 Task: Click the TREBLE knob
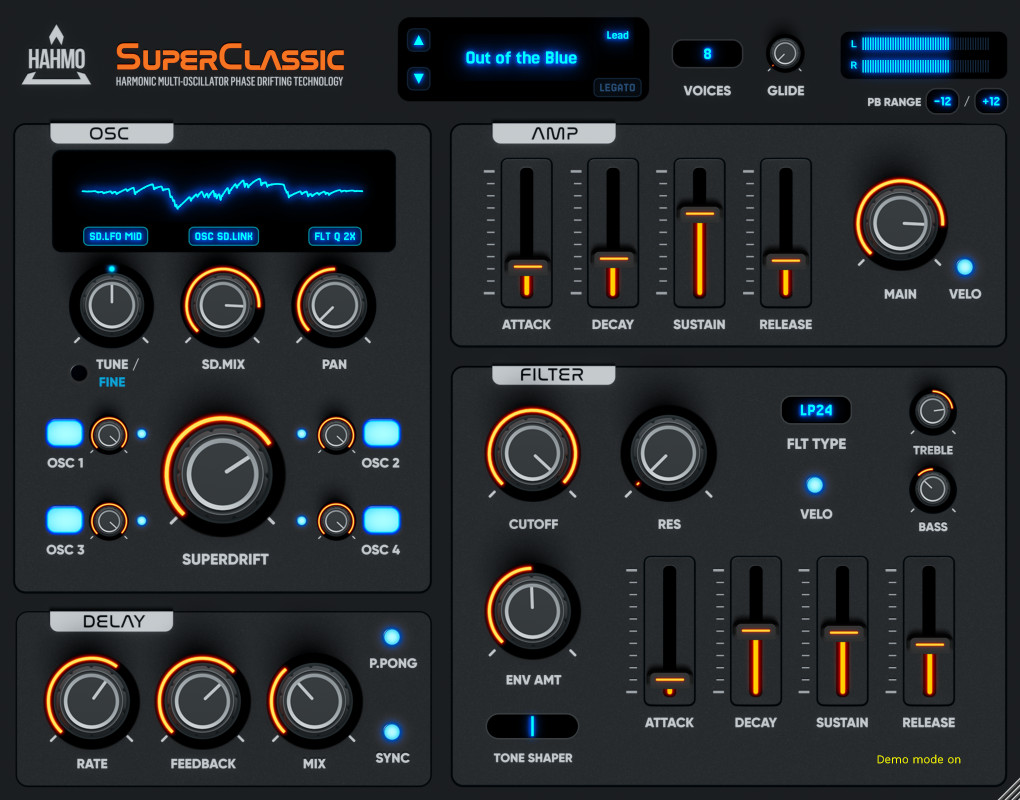932,412
